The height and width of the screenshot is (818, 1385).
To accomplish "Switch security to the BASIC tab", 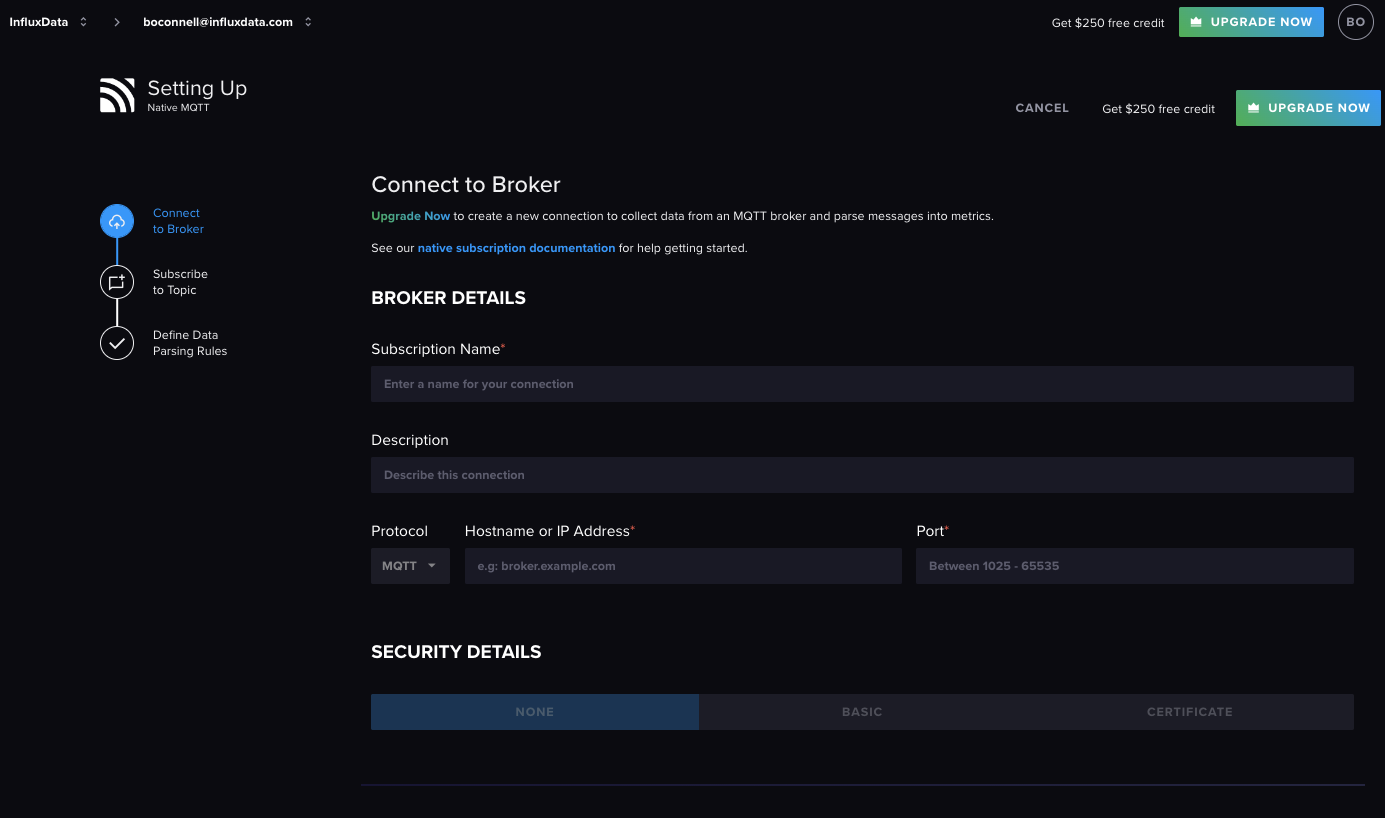I will click(861, 711).
